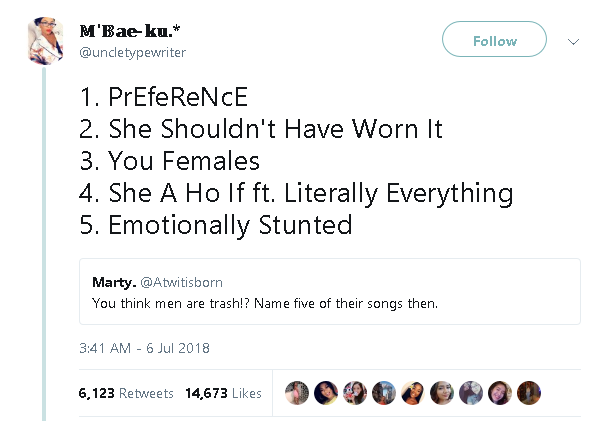Screen dimensions: 605x421
Task: Open the tweet options chevron dropdown
Action: click(x=573, y=42)
